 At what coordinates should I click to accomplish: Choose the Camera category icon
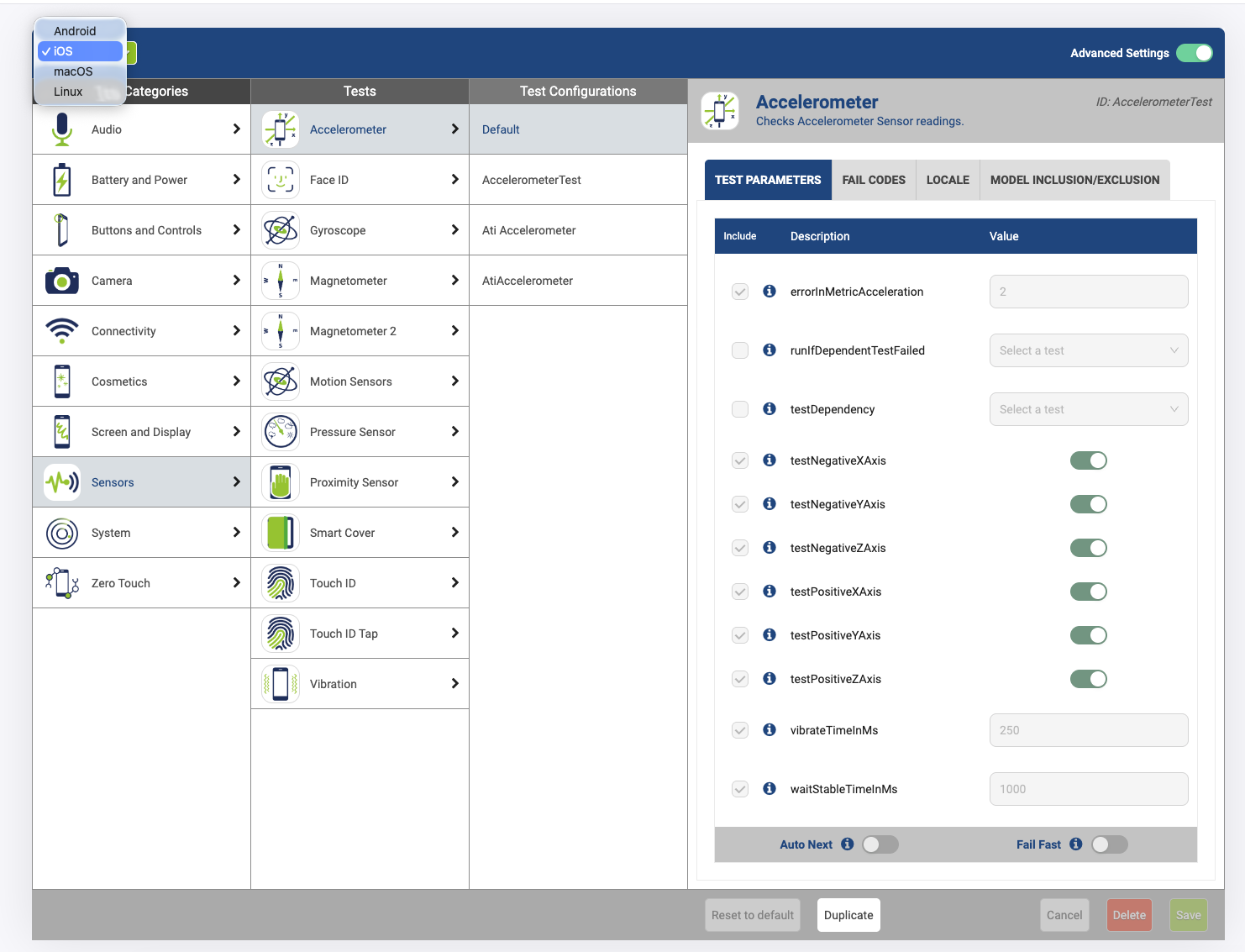point(61,281)
